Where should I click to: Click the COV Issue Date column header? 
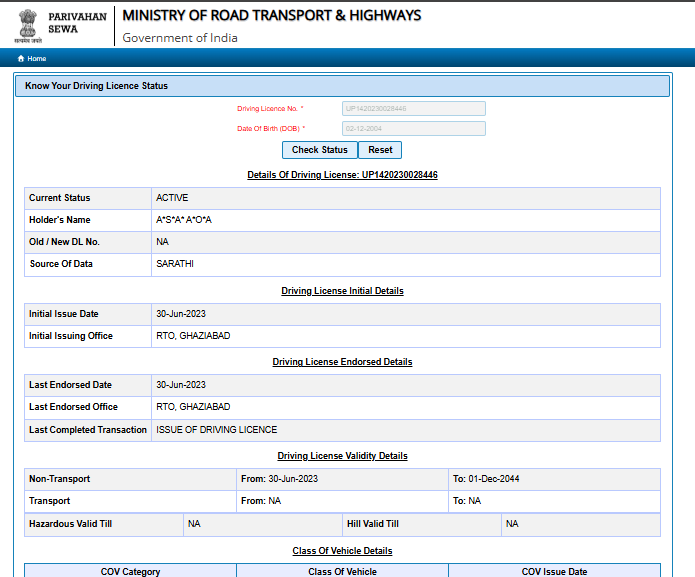[x=554, y=571]
